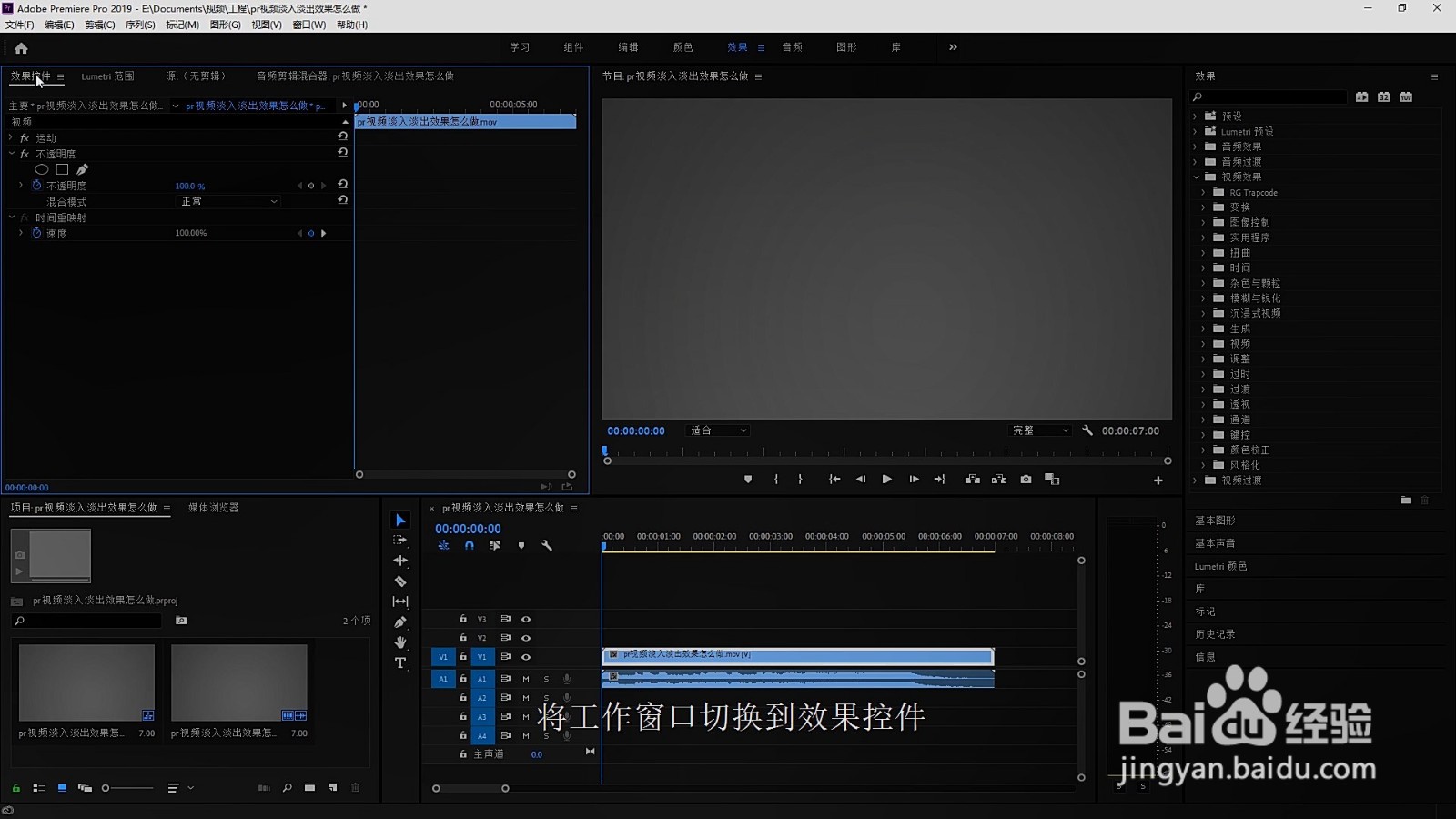Viewport: 1456px width, 819px height.
Task: Switch to the Lumetri 范围 tab
Action: click(x=107, y=76)
